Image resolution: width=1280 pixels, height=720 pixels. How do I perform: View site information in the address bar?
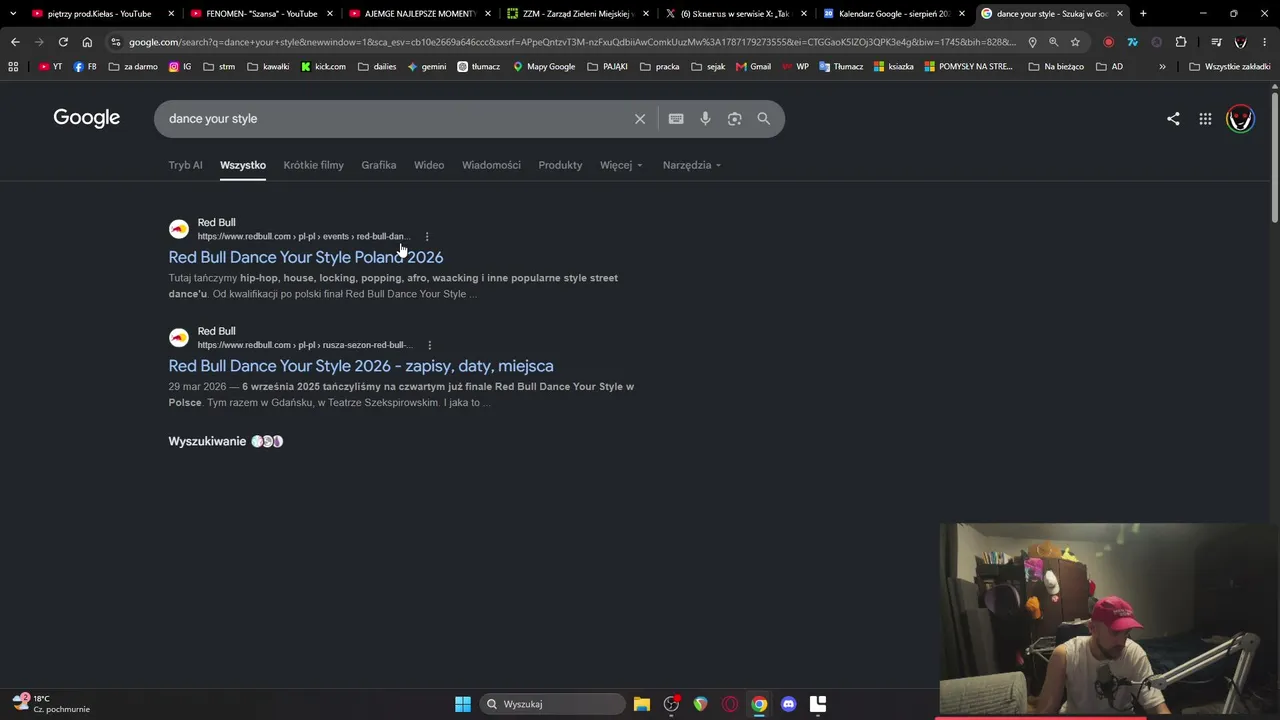(x=116, y=42)
